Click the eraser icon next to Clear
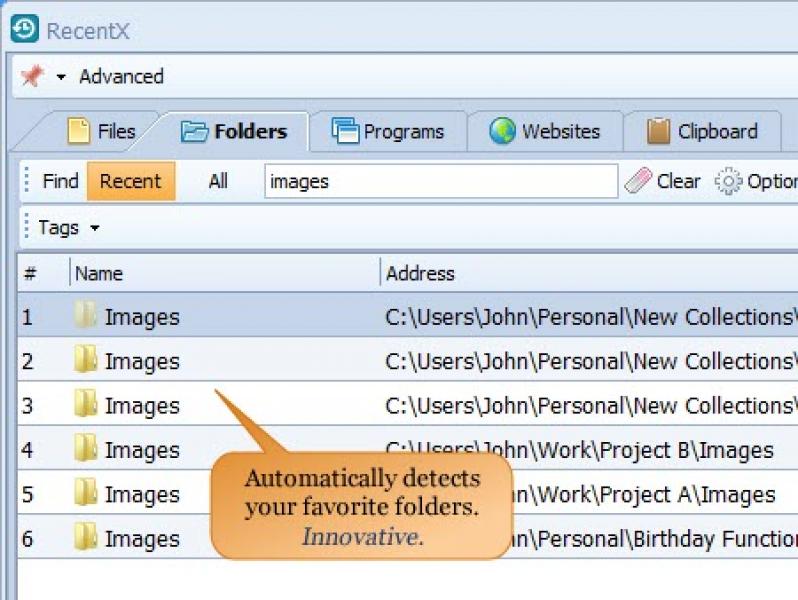Image resolution: width=798 pixels, height=600 pixels. [x=638, y=181]
